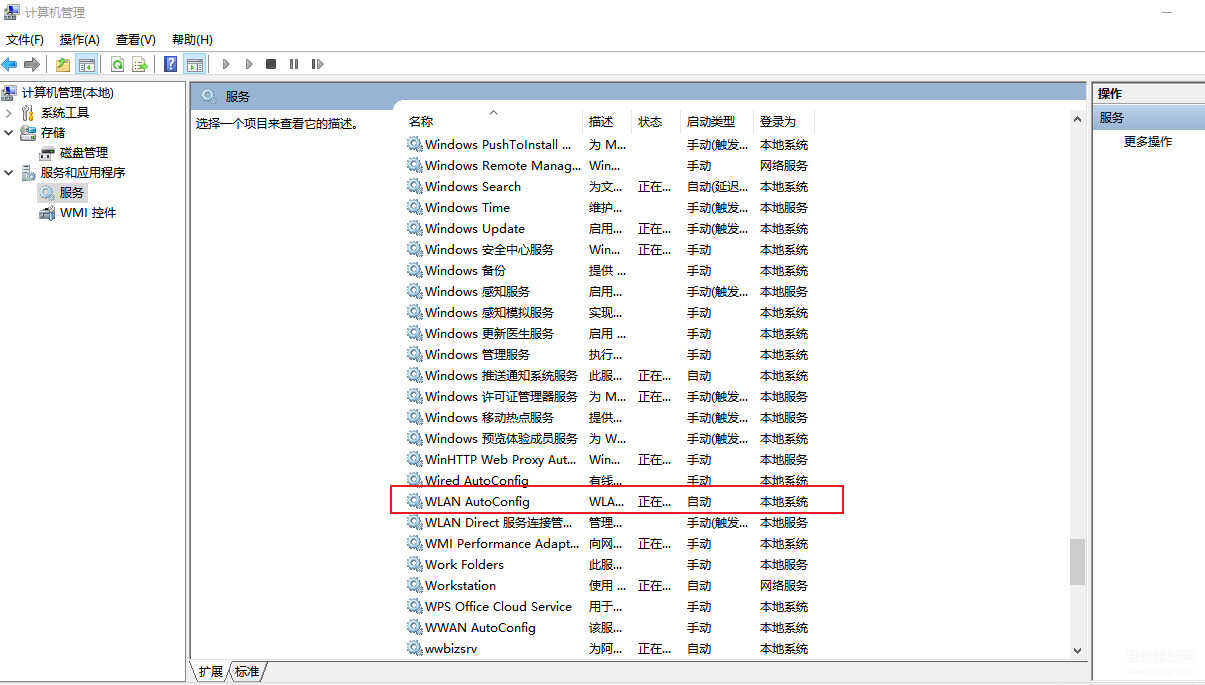Click the gear icon beside WWAN AutoConfig
Image resolution: width=1205 pixels, height=685 pixels.
pyautogui.click(x=415, y=627)
